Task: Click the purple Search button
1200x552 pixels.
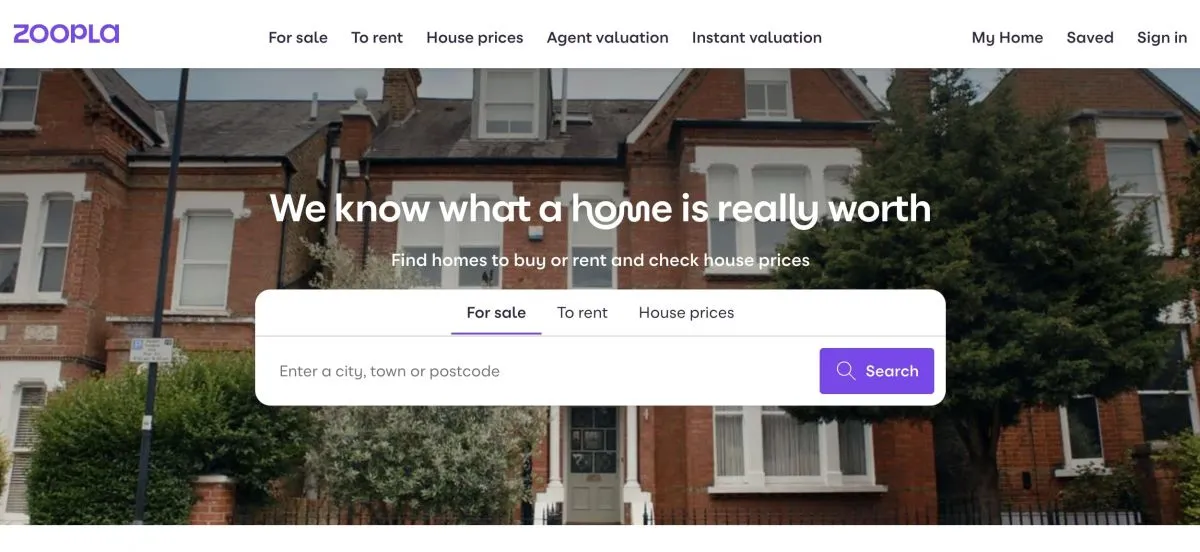Action: pyautogui.click(x=877, y=371)
